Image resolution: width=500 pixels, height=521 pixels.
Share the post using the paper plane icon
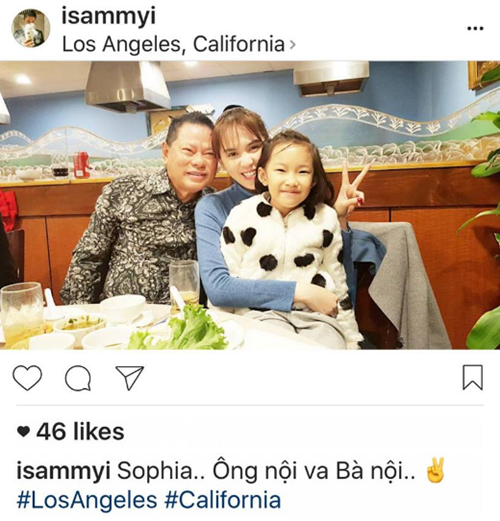[x=130, y=378]
